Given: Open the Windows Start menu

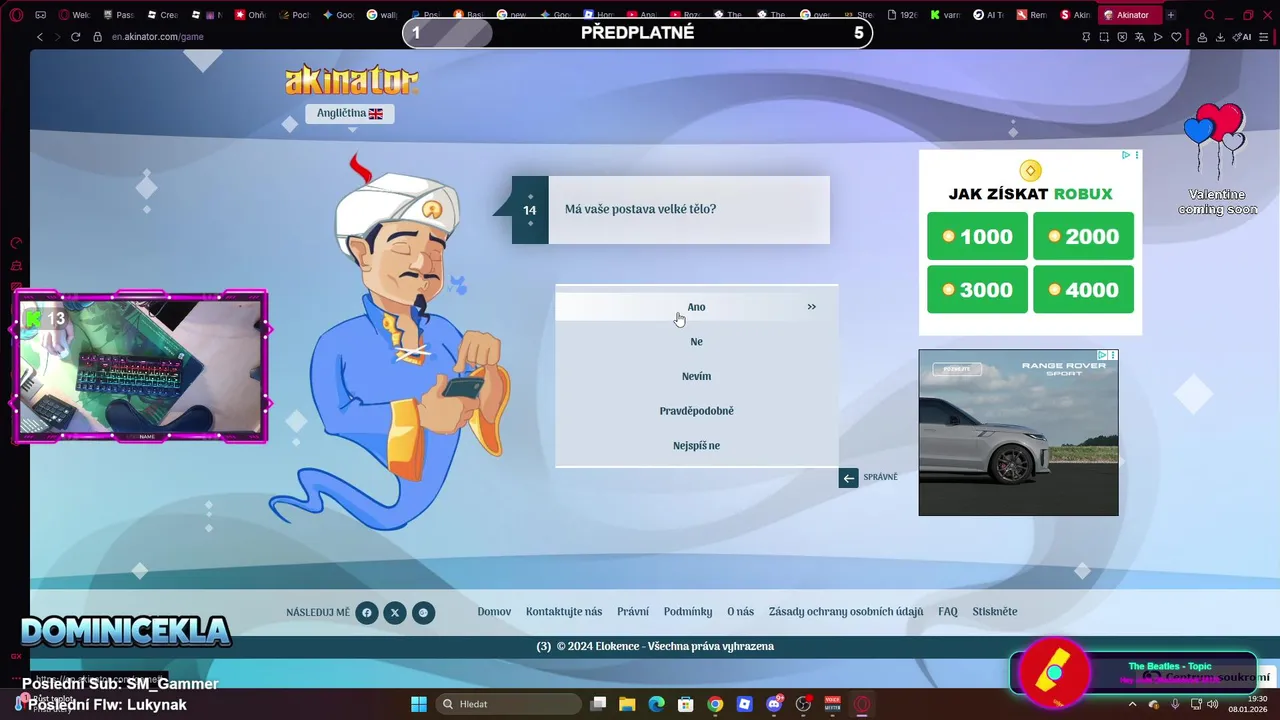Looking at the screenshot, I should (419, 704).
